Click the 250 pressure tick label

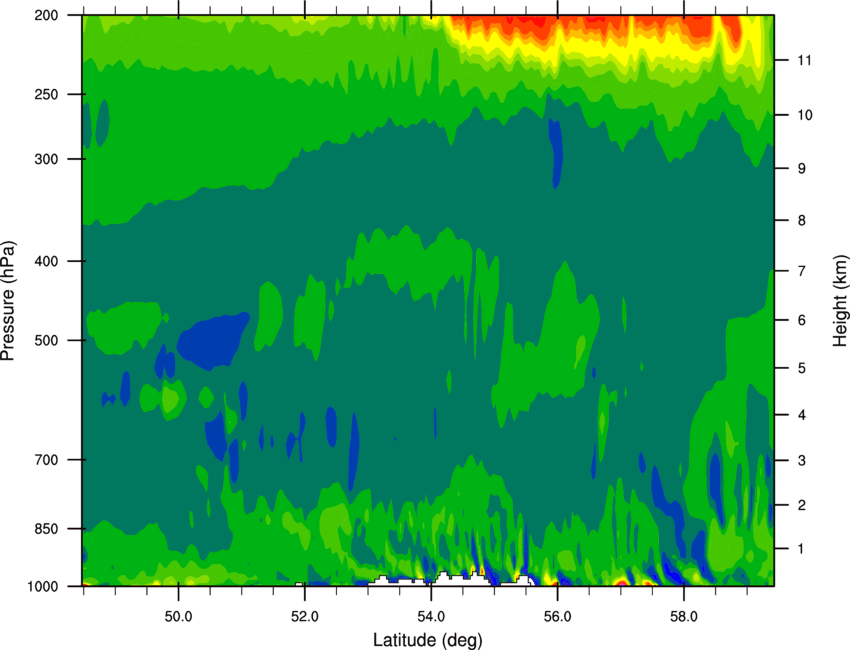pyautogui.click(x=47, y=94)
